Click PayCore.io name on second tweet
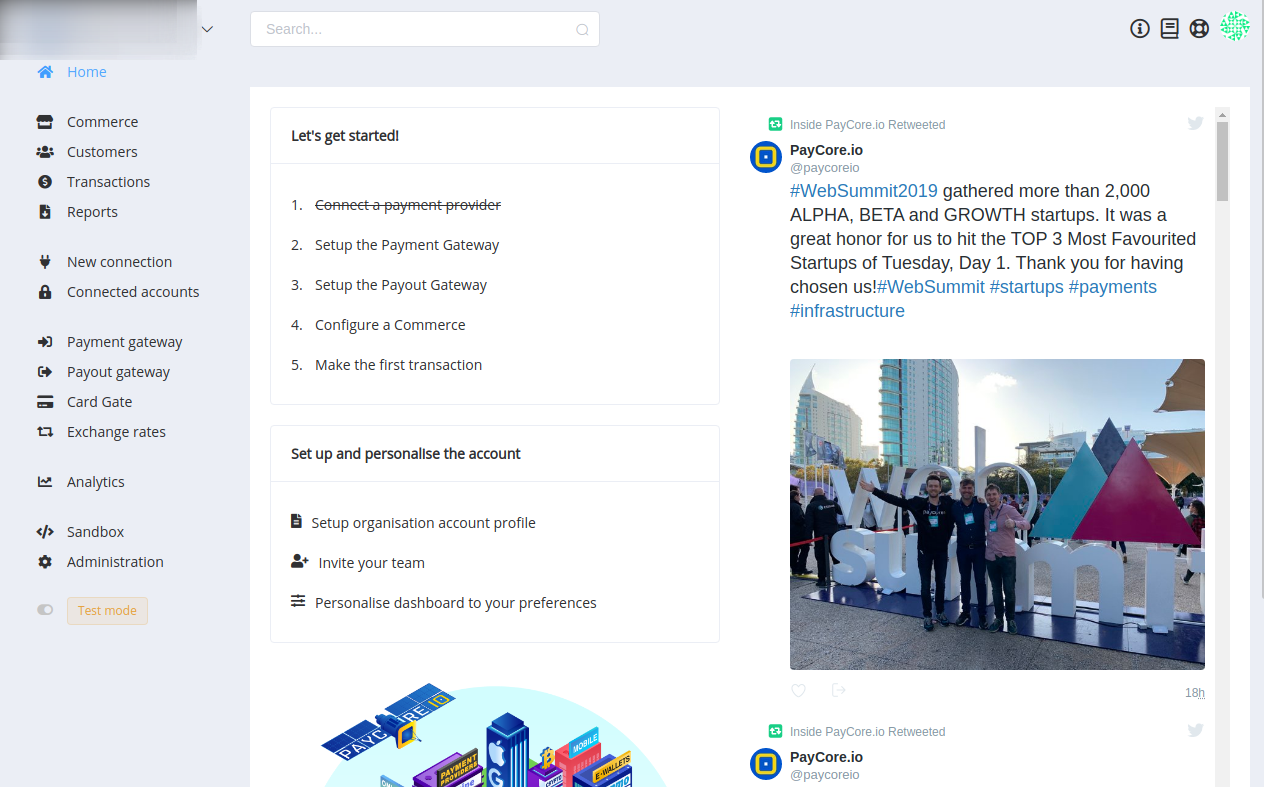This screenshot has width=1264, height=787. (826, 757)
